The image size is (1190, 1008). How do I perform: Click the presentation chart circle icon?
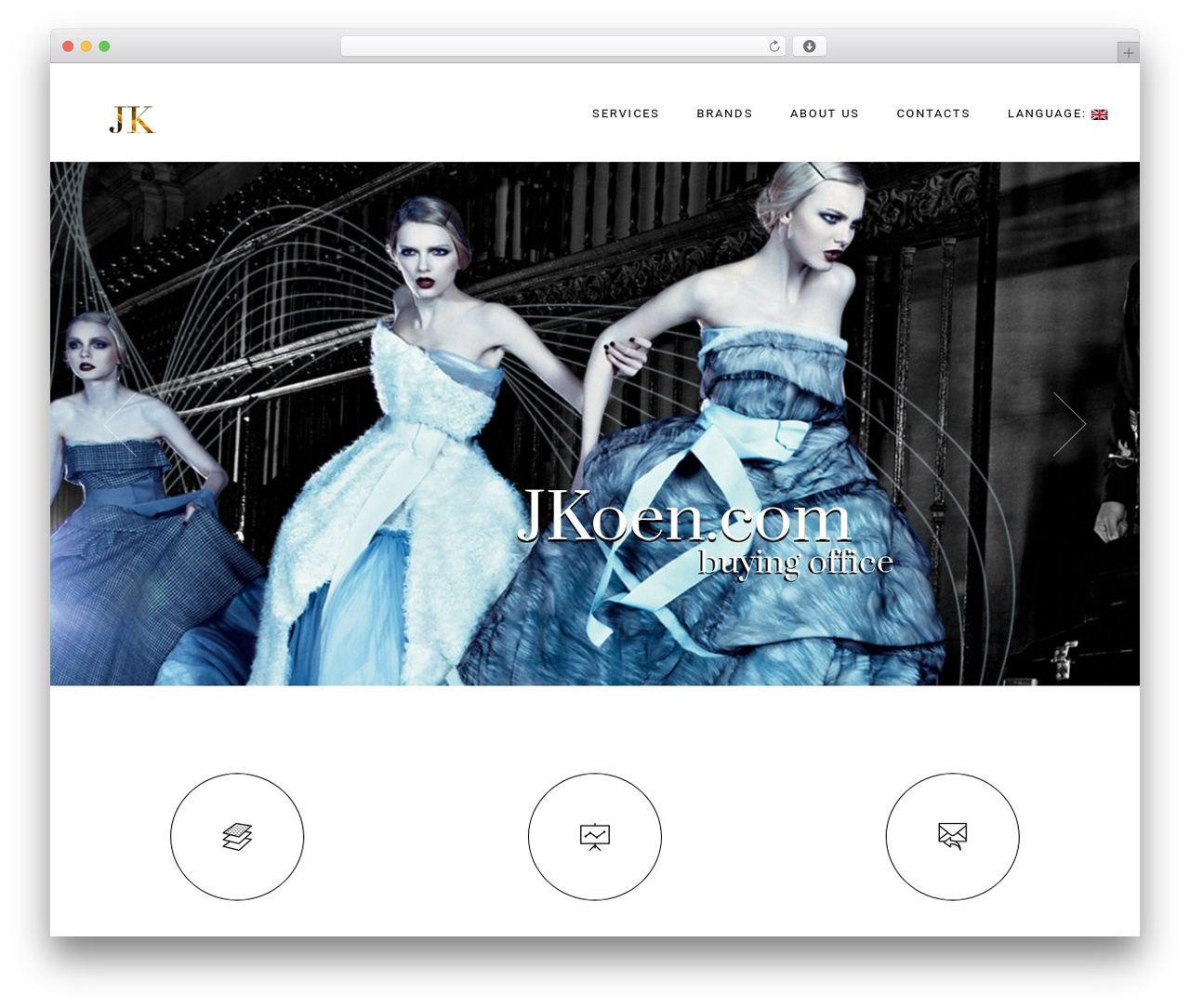pyautogui.click(x=595, y=837)
